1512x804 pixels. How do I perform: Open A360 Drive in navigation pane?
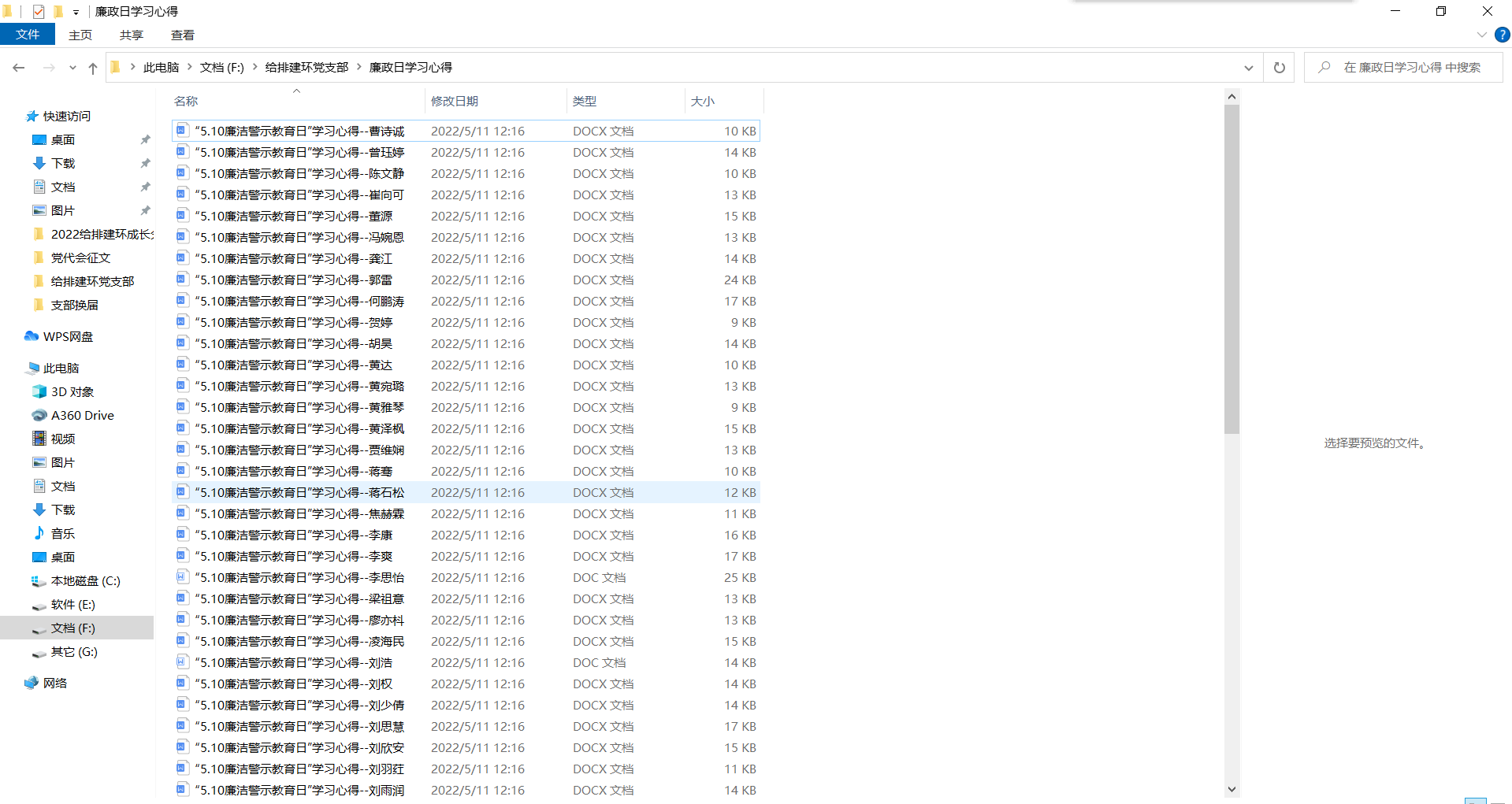[82, 415]
